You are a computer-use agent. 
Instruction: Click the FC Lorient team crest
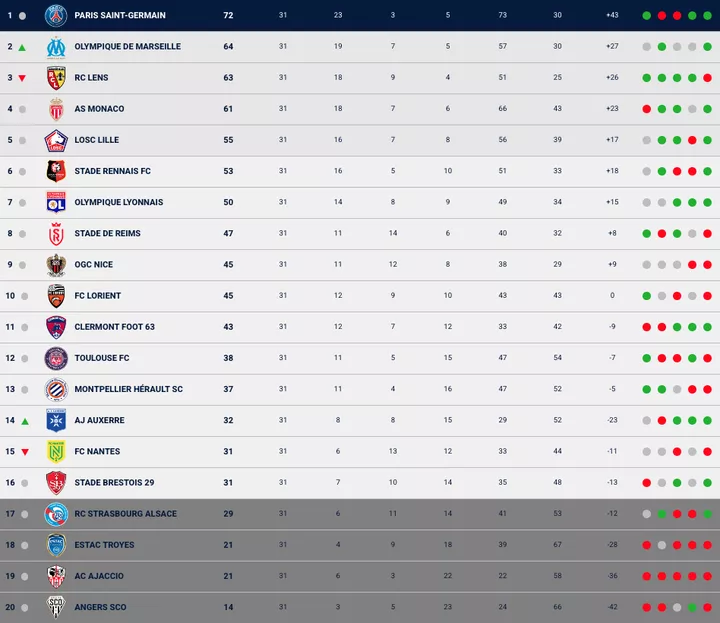click(x=56, y=296)
